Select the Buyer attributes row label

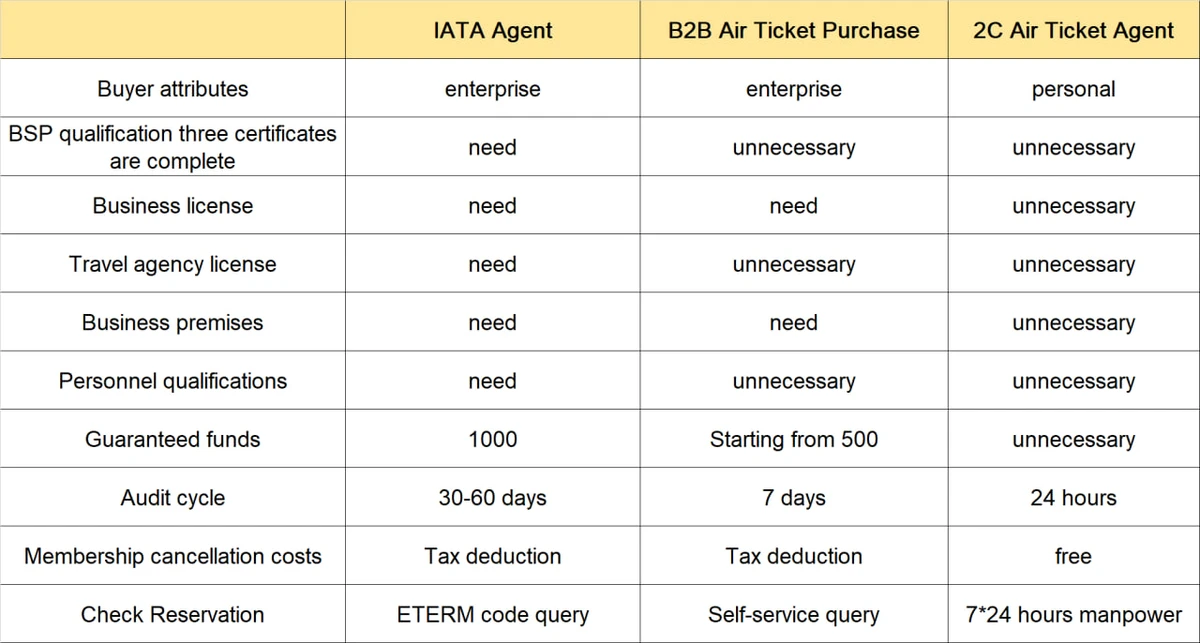click(172, 89)
